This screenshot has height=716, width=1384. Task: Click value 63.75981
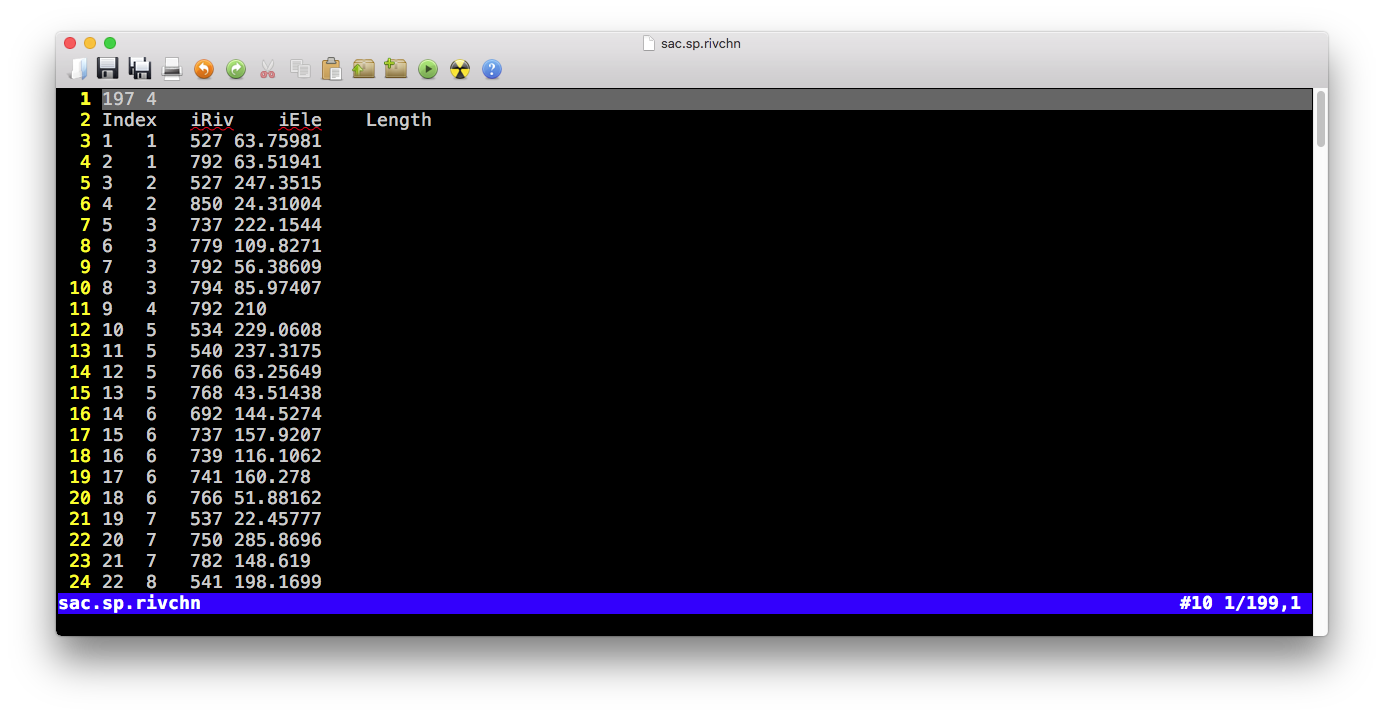coord(278,141)
